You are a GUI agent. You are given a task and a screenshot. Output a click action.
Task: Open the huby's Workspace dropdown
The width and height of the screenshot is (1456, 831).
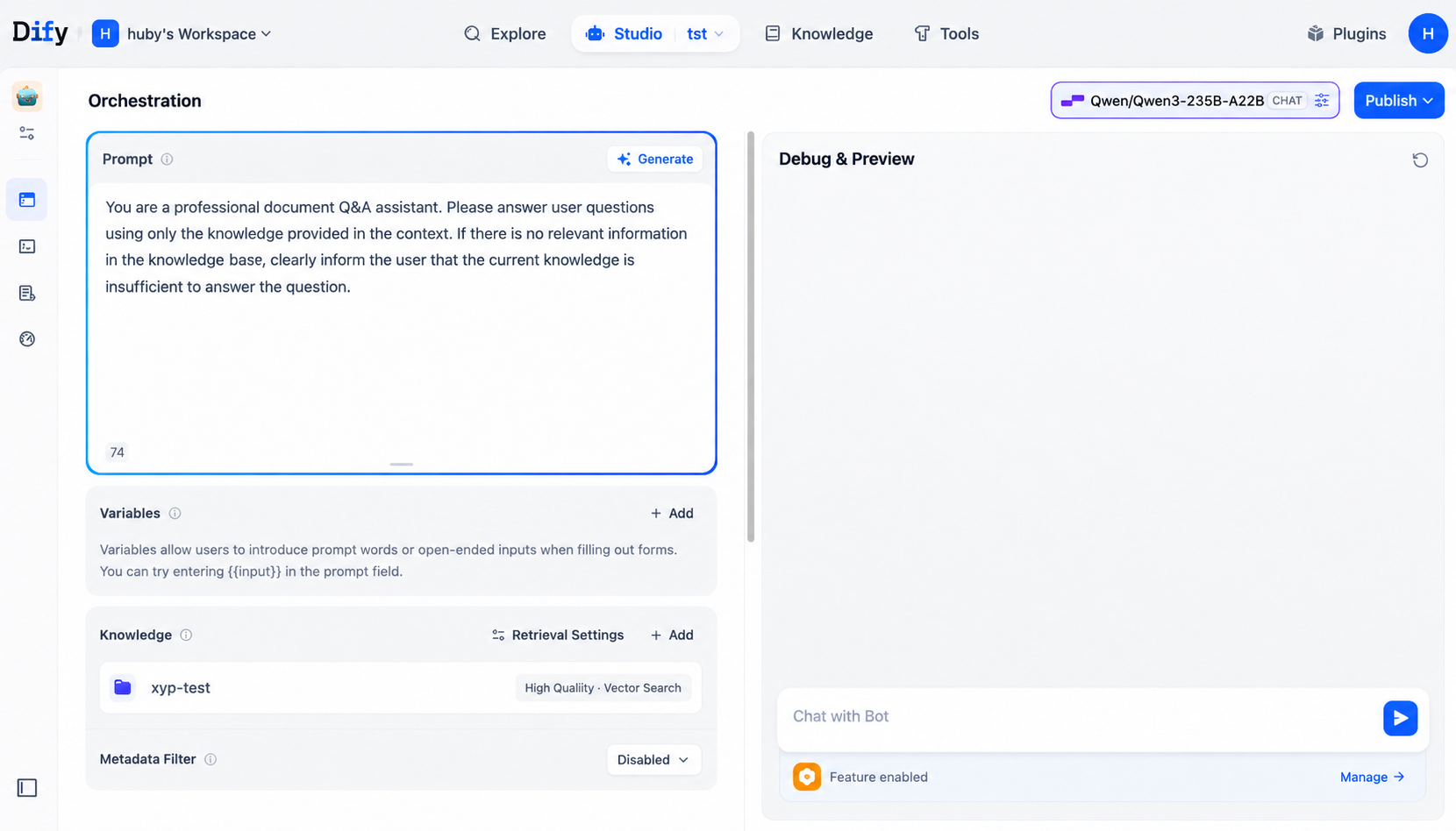point(182,34)
